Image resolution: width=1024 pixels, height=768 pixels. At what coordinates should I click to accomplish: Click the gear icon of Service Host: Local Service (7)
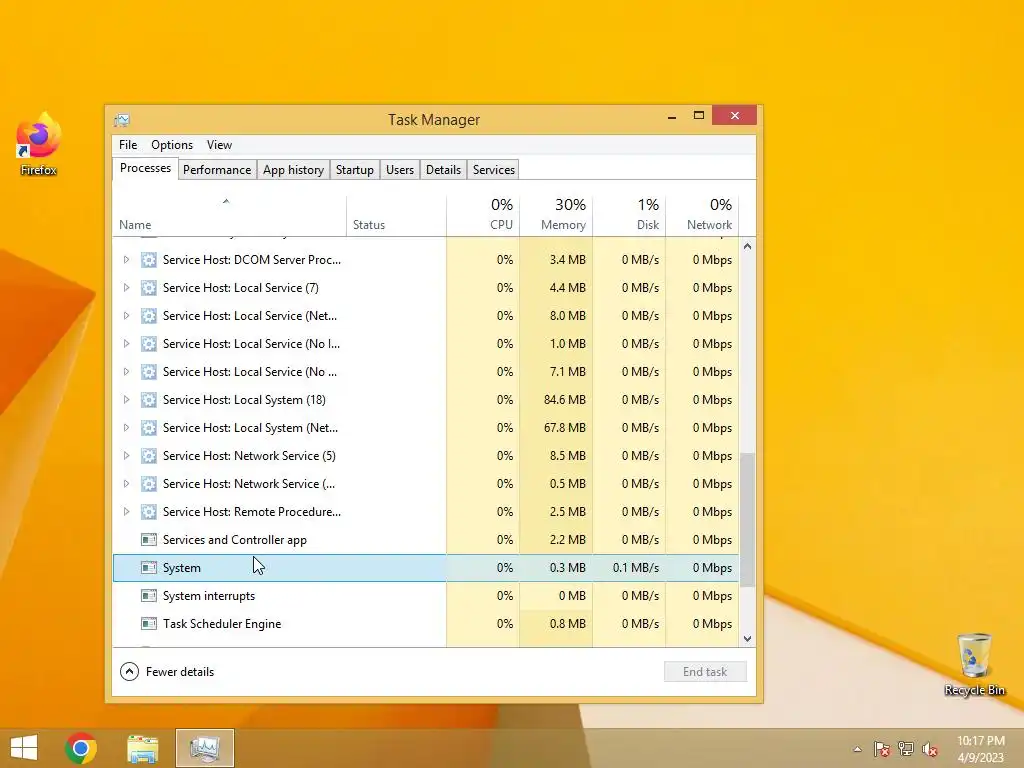[149, 288]
